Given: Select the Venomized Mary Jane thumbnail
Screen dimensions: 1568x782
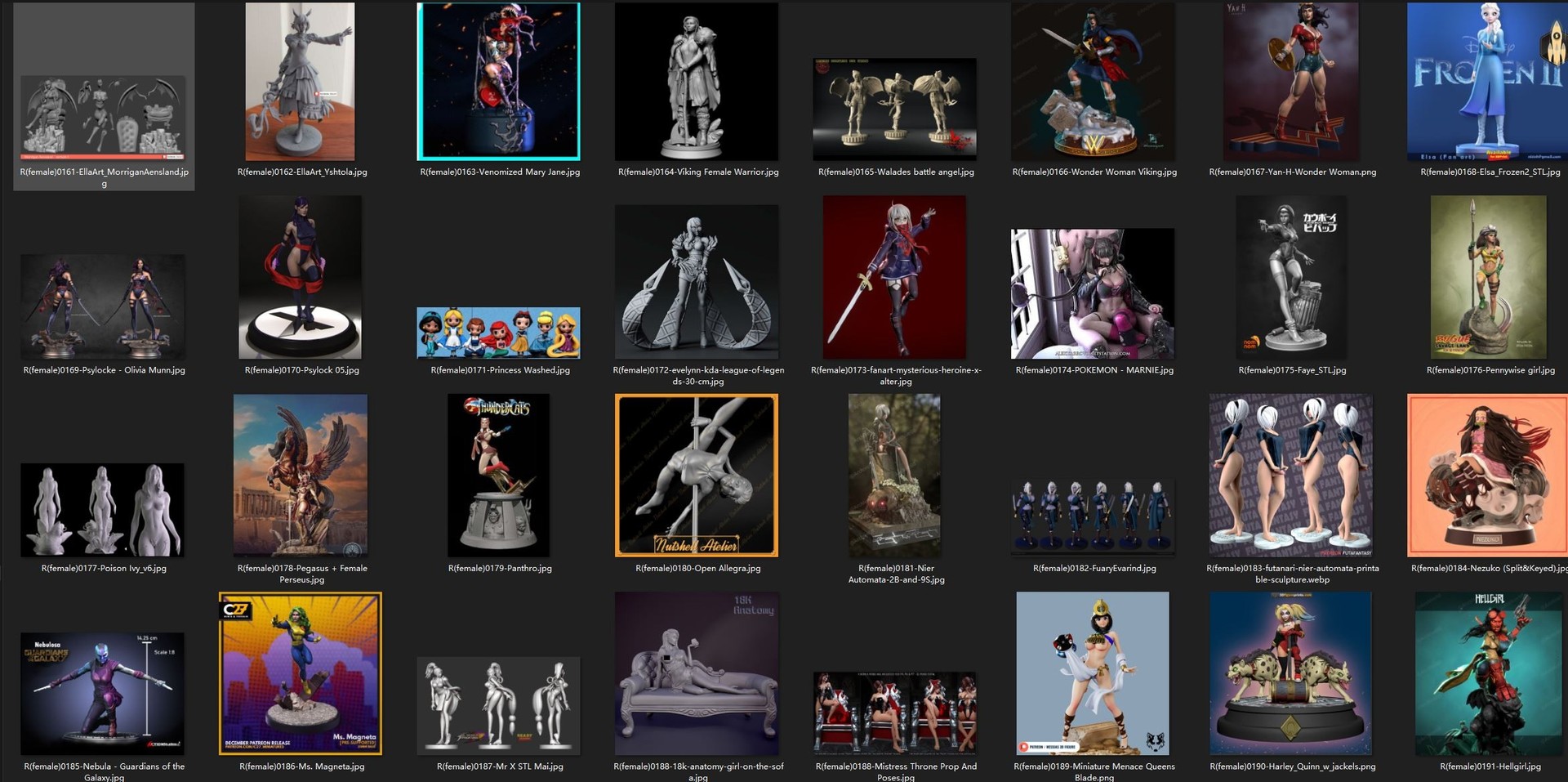Looking at the screenshot, I should 499,82.
